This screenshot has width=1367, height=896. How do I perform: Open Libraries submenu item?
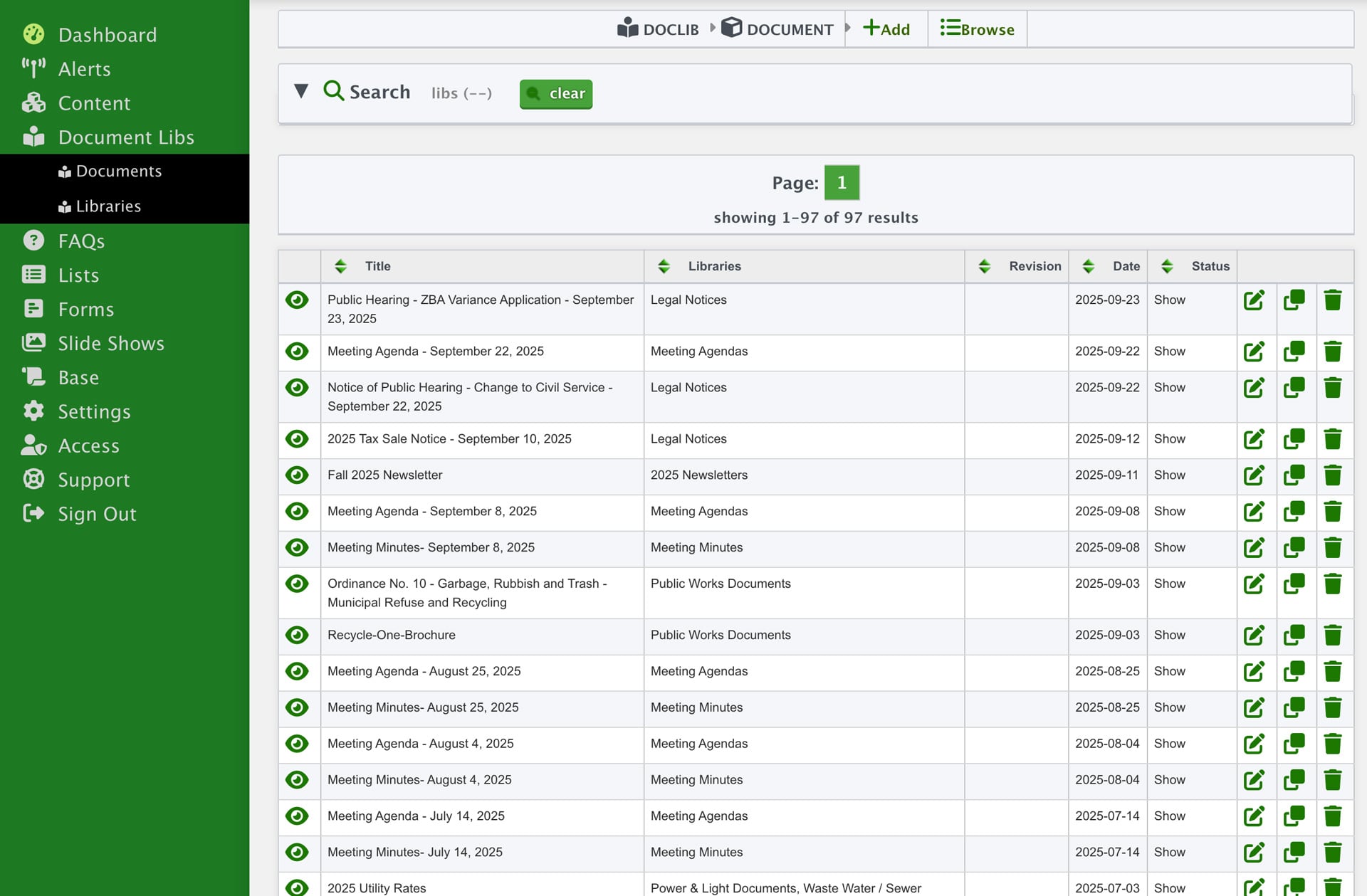(x=108, y=206)
